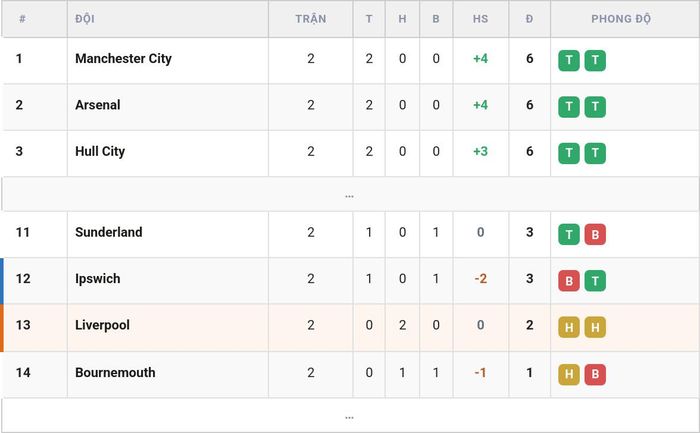Click Manchester City's first green T badge

click(569, 60)
